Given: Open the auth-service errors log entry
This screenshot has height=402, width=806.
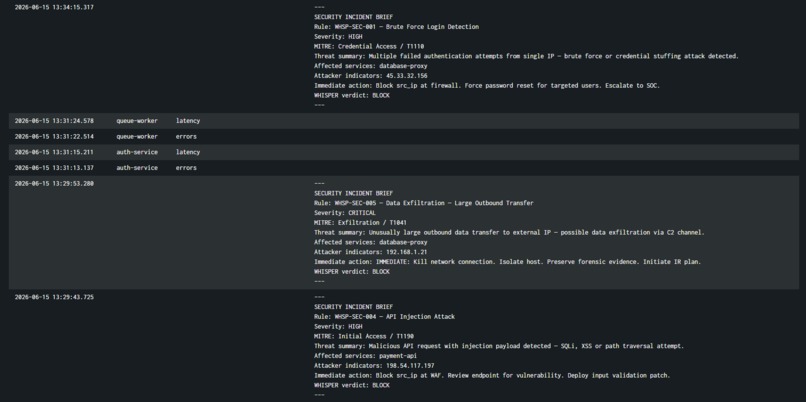Looking at the screenshot, I should pyautogui.click(x=404, y=168).
